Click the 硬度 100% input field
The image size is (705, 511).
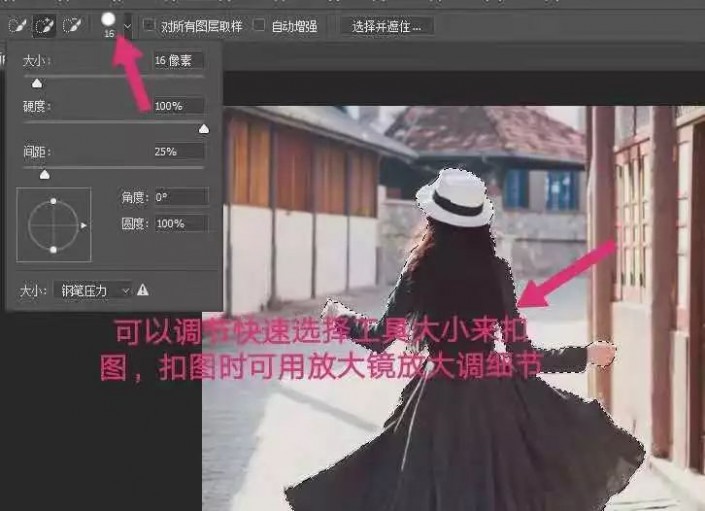coord(178,106)
